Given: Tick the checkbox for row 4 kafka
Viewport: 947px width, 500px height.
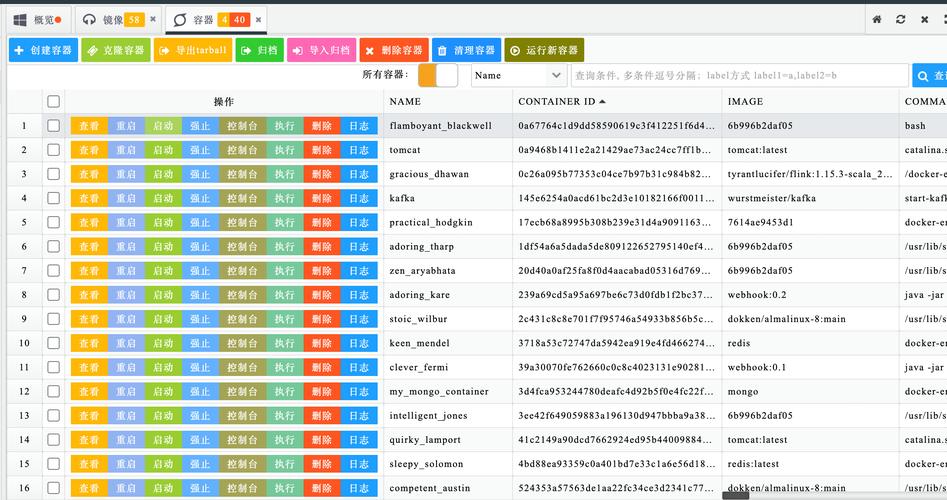Looking at the screenshot, I should click(54, 198).
